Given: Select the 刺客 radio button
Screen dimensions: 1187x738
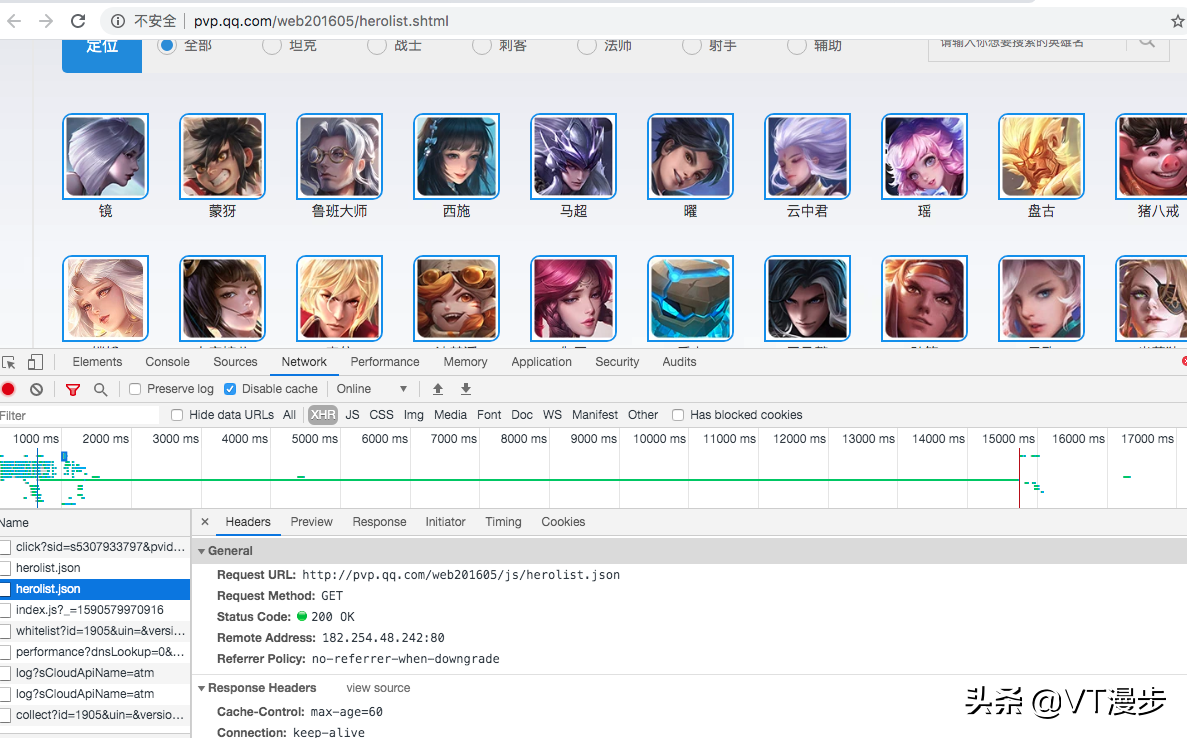Looking at the screenshot, I should 481,45.
